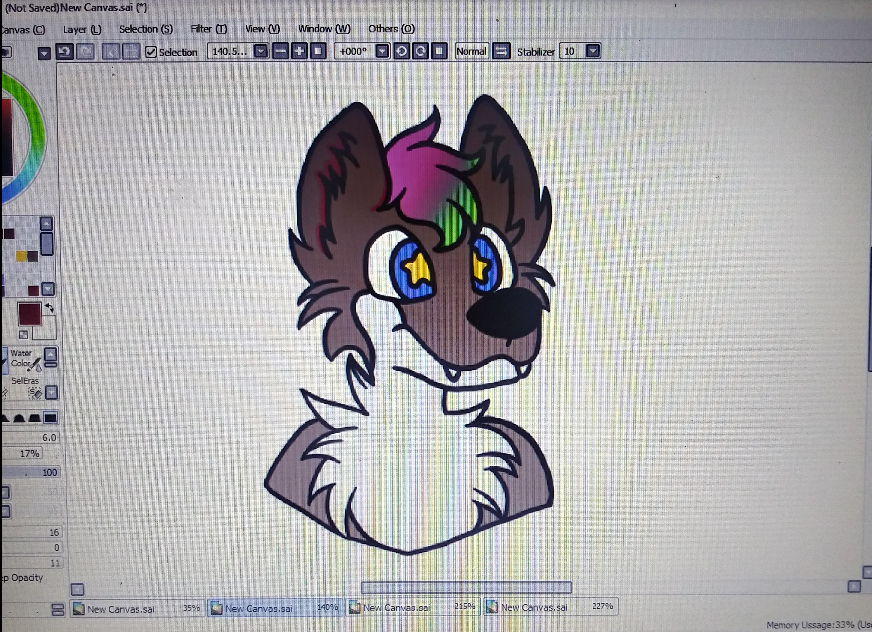This screenshot has width=872, height=632.
Task: Open the Filter menu
Action: tap(208, 29)
